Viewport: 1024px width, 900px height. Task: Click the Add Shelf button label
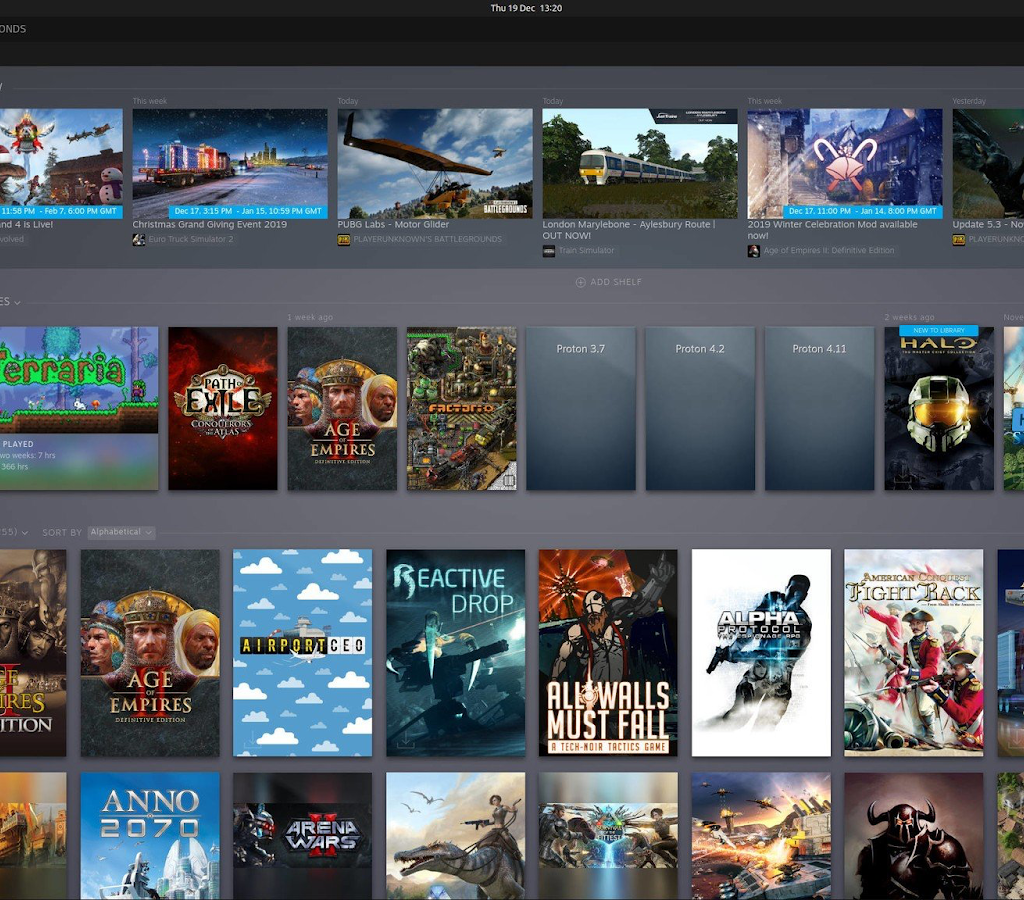click(x=616, y=282)
